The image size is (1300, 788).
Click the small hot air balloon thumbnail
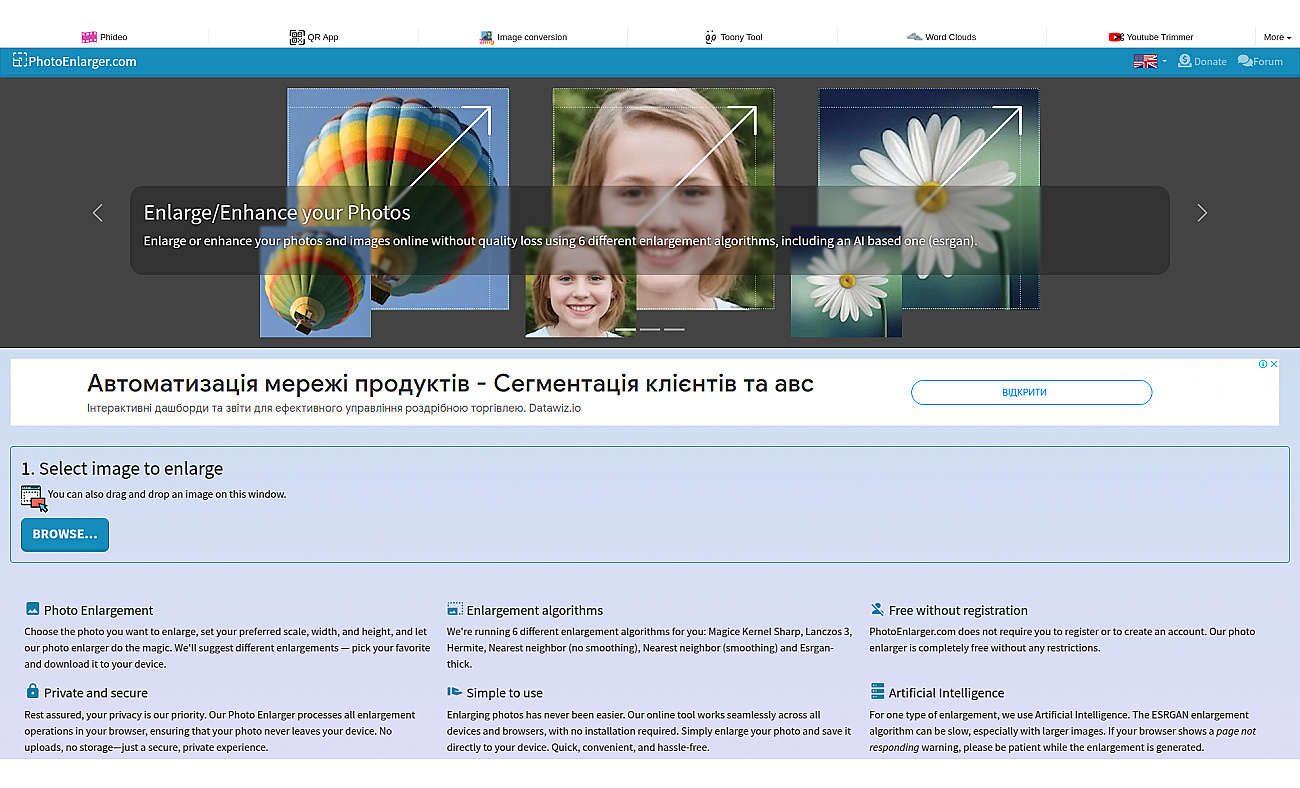(x=315, y=283)
